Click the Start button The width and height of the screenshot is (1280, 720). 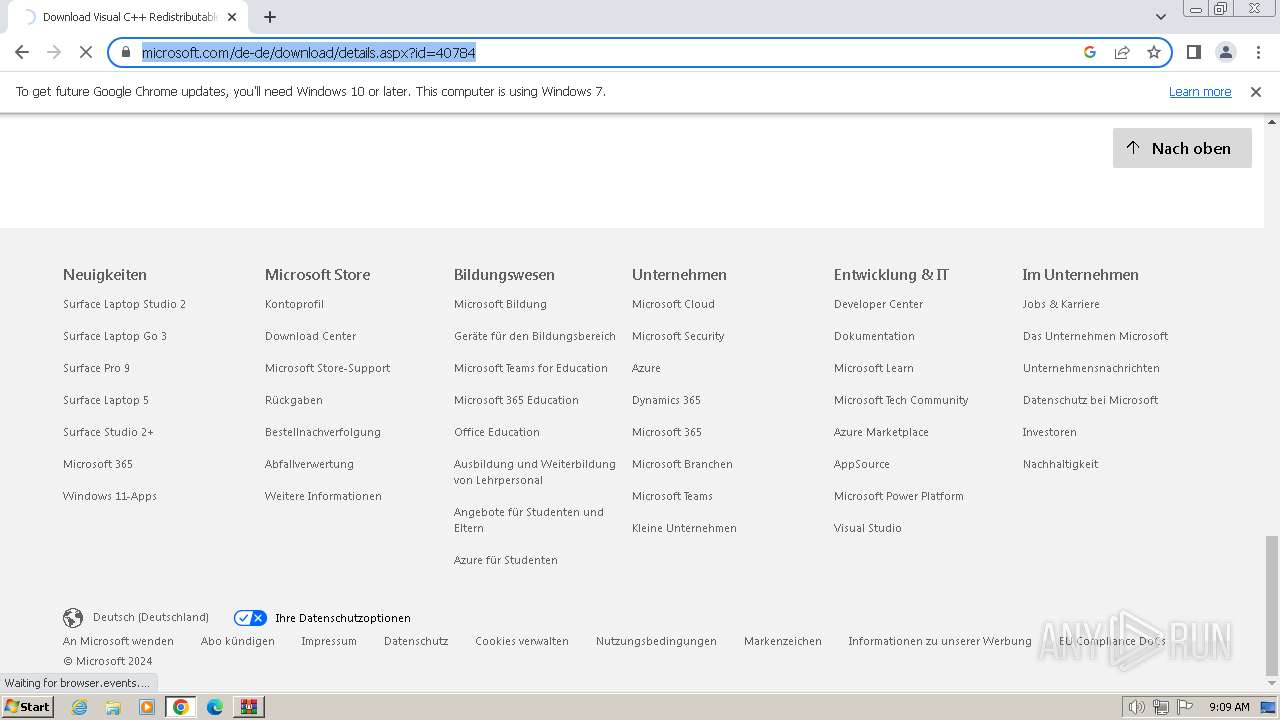coord(27,707)
